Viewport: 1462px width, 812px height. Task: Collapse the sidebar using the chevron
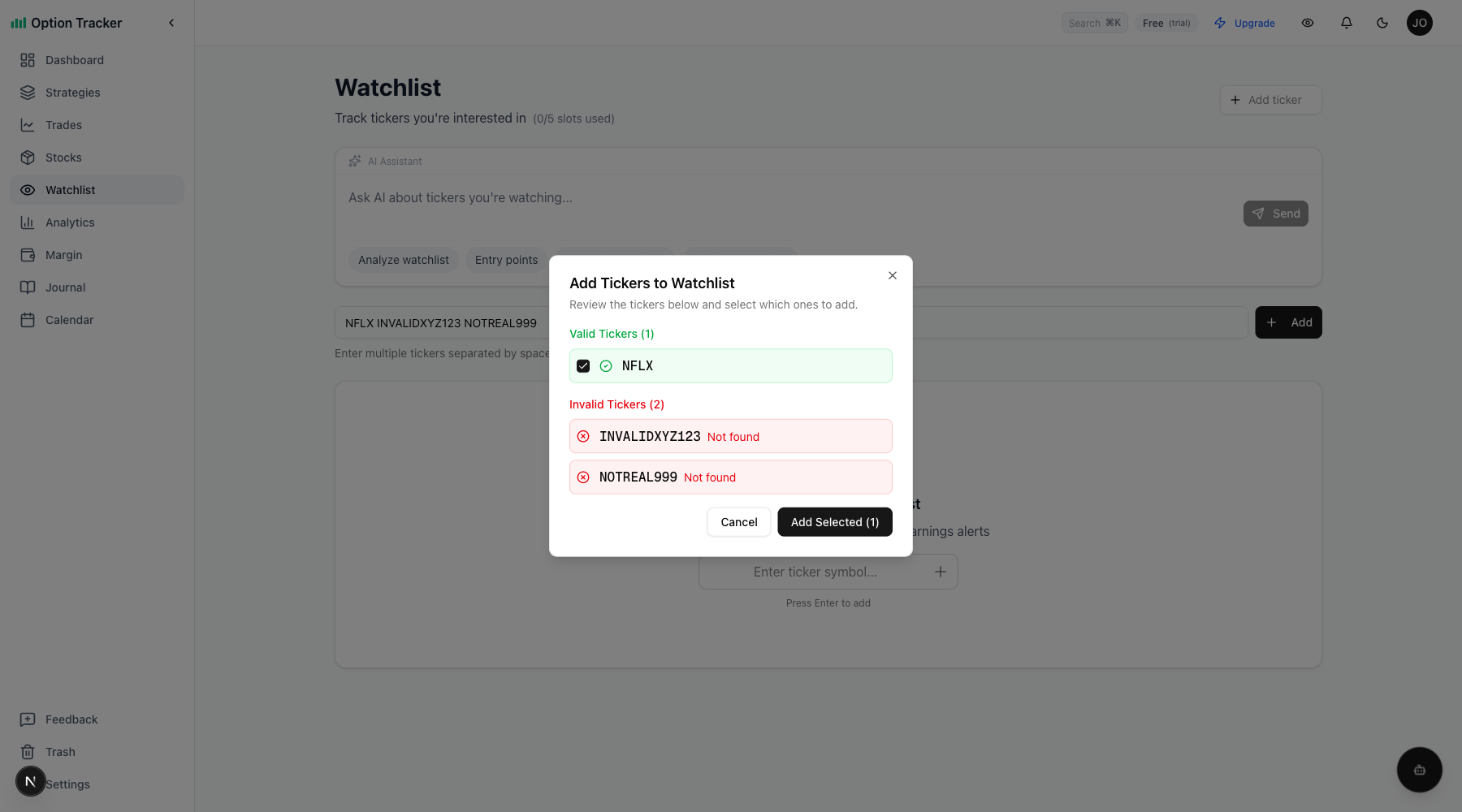171,23
